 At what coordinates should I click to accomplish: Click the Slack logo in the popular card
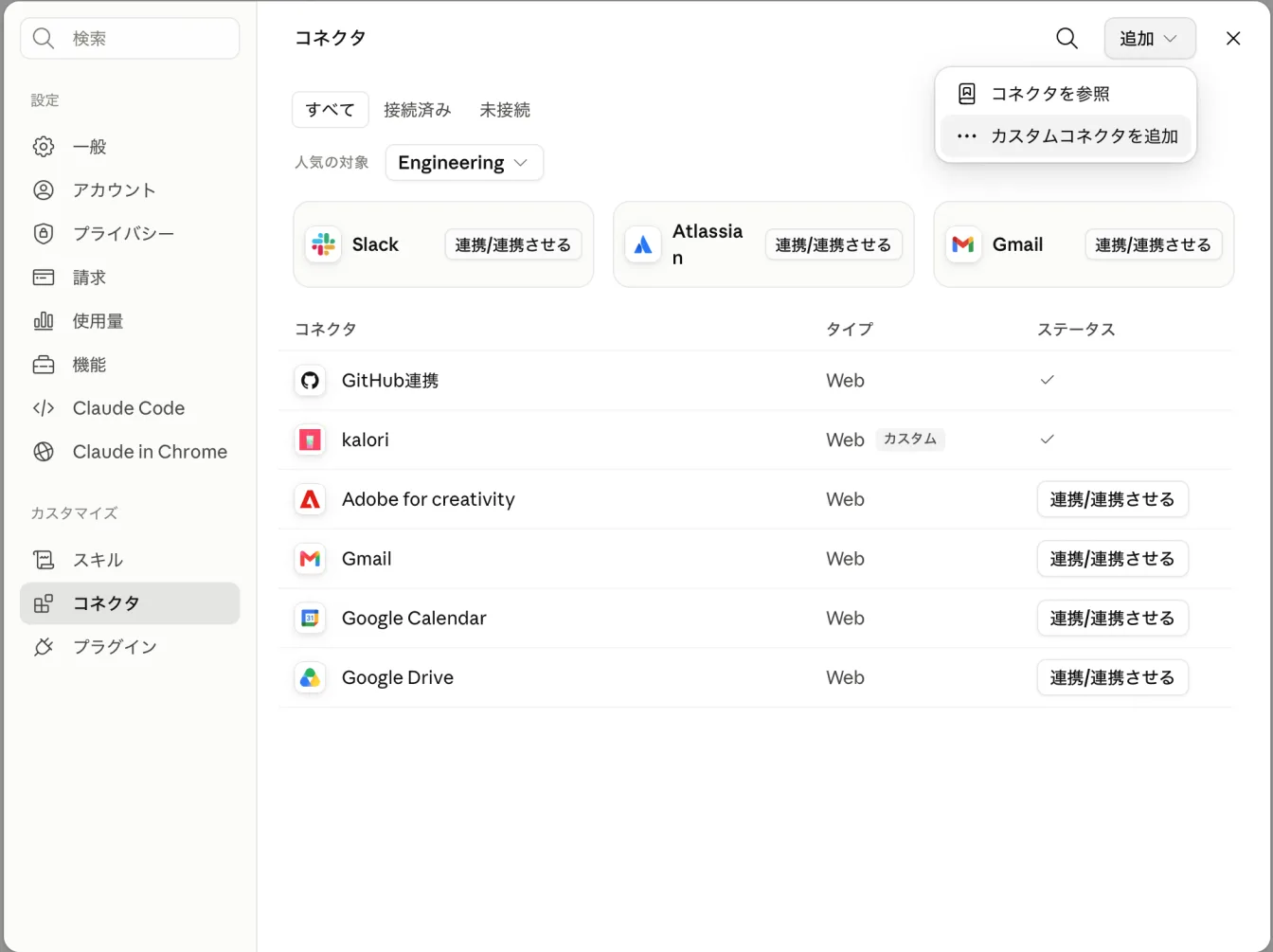tap(323, 244)
